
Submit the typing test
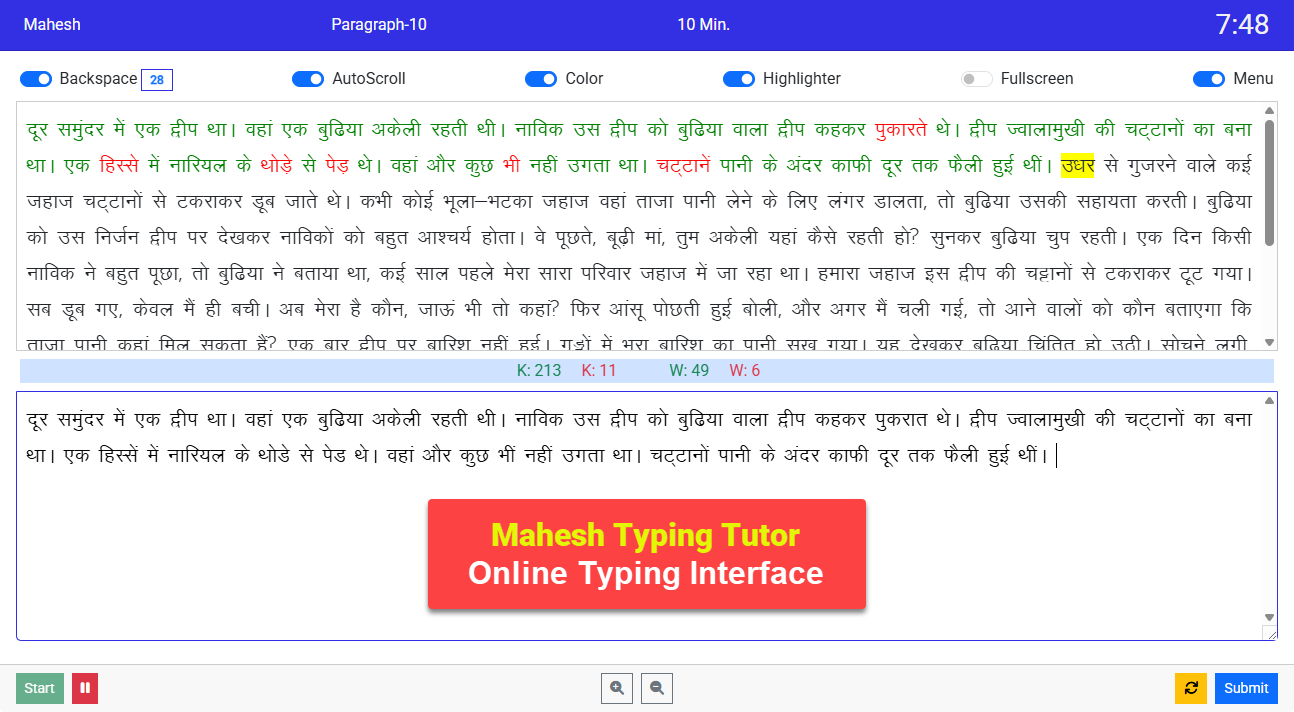tap(1246, 688)
